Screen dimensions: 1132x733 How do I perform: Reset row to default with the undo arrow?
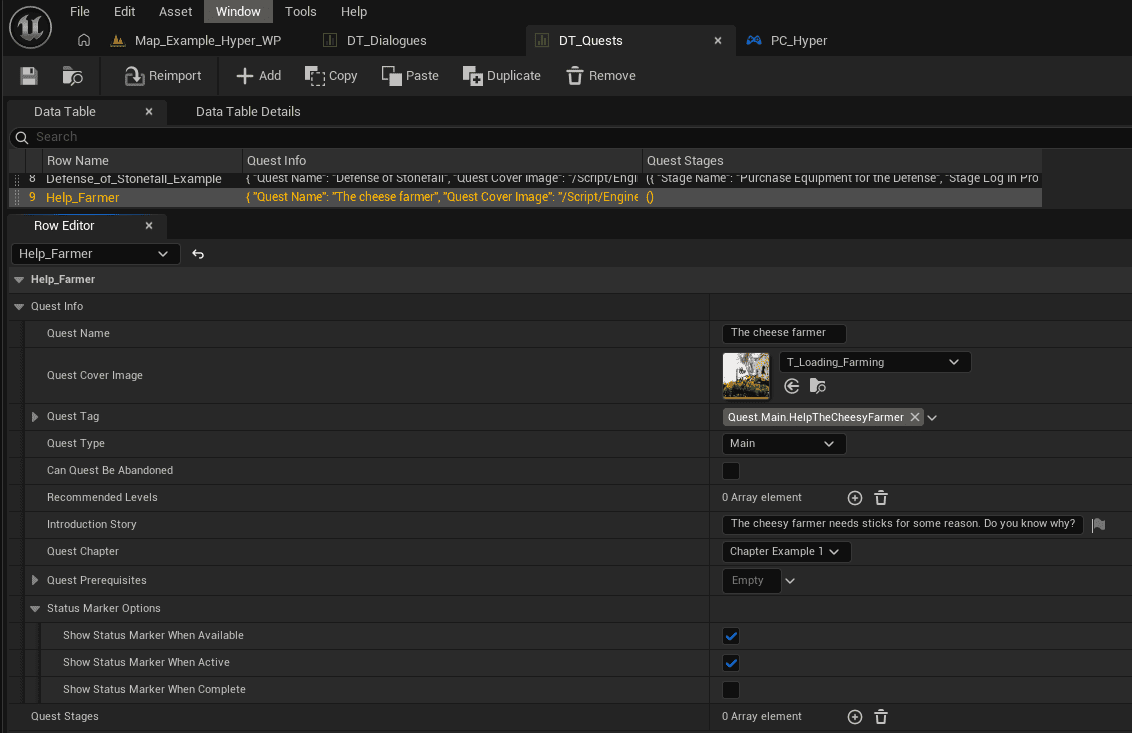[x=198, y=254]
